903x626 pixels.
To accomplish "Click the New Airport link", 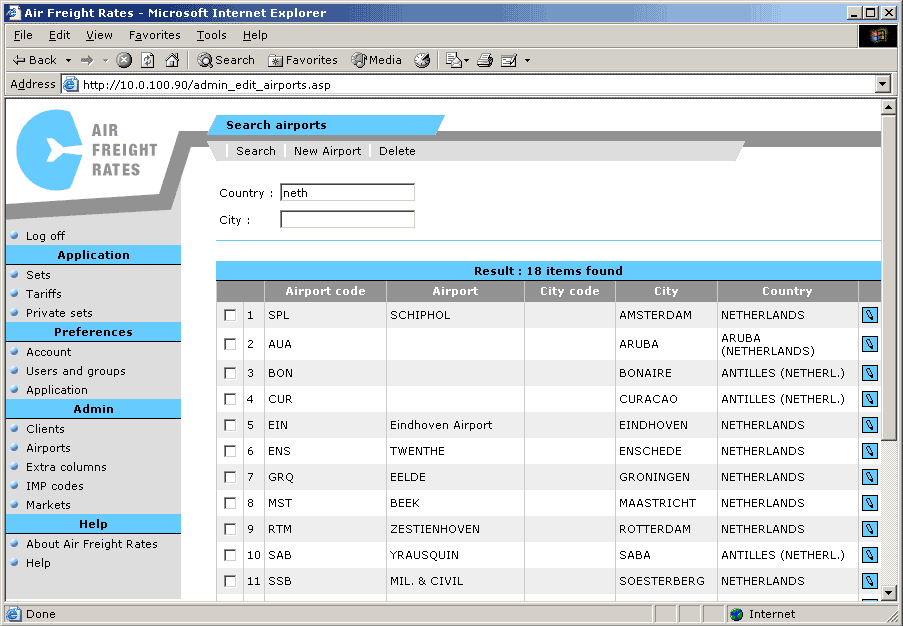I will [327, 151].
